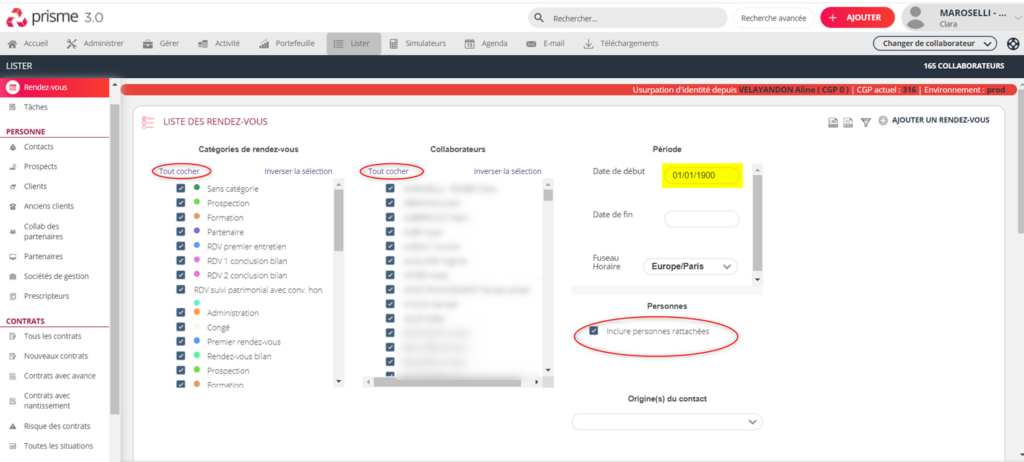Click Inverser la sélection under categories
1024x462 pixels.
coord(298,171)
